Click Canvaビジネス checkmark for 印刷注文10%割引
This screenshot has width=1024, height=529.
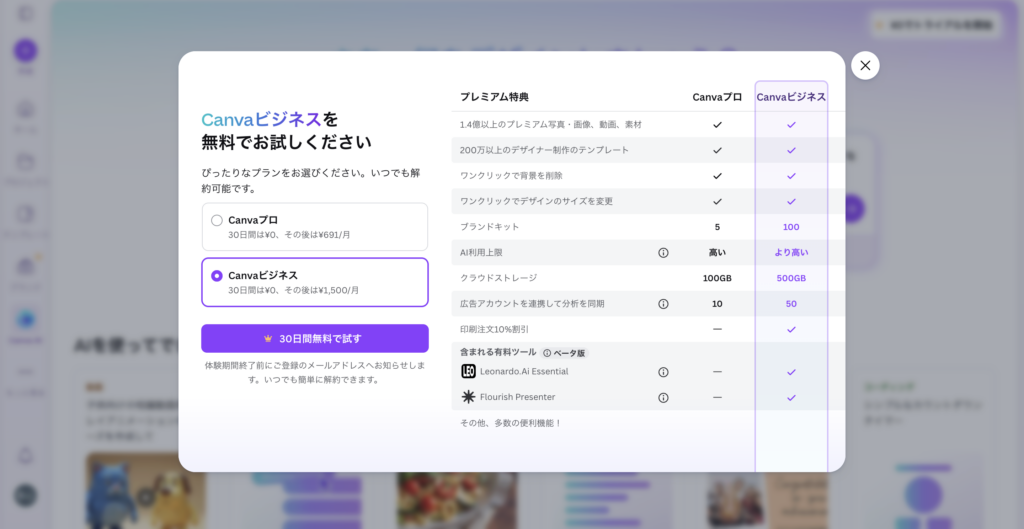click(x=791, y=329)
